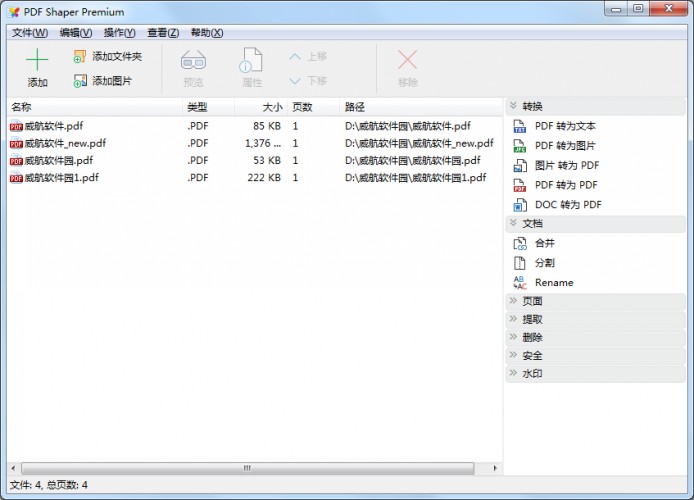Click the 合并 merge icon
This screenshot has width=694, height=500.
point(520,243)
